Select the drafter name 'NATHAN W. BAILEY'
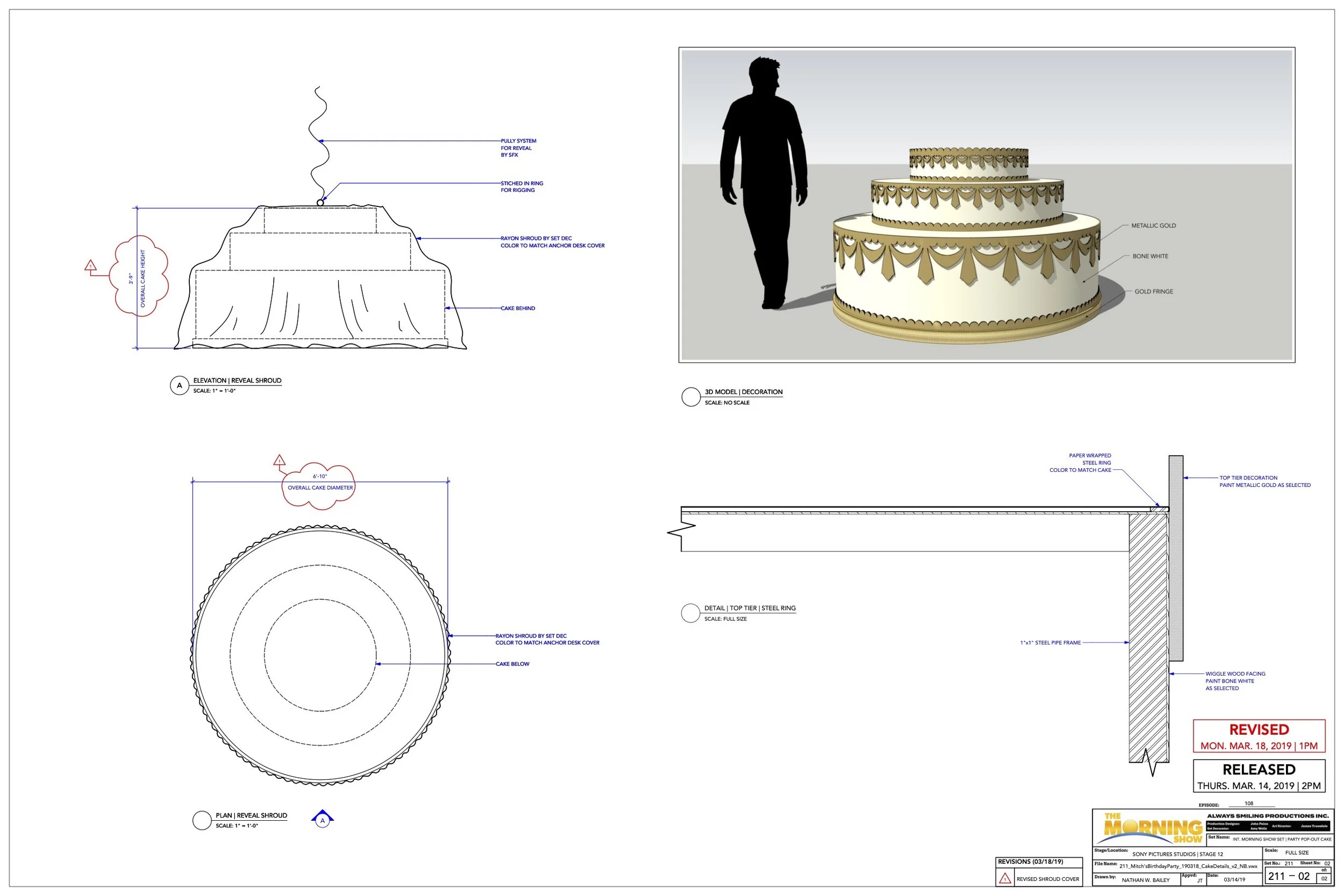 click(1145, 880)
